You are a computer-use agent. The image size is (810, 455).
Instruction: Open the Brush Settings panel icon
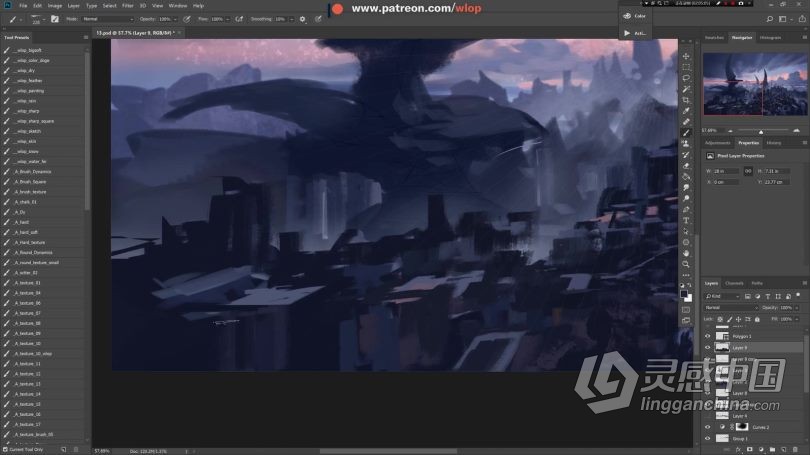point(55,19)
